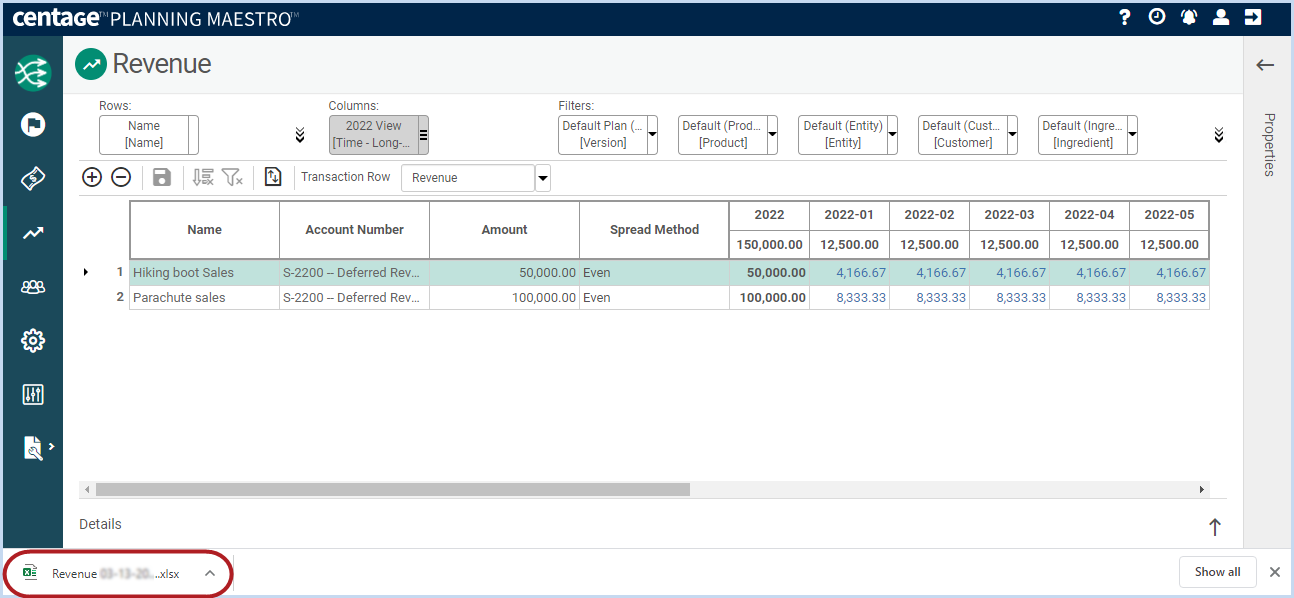
Task: Expand row 1 Hiking boot Sales arrow
Action: coord(86,272)
